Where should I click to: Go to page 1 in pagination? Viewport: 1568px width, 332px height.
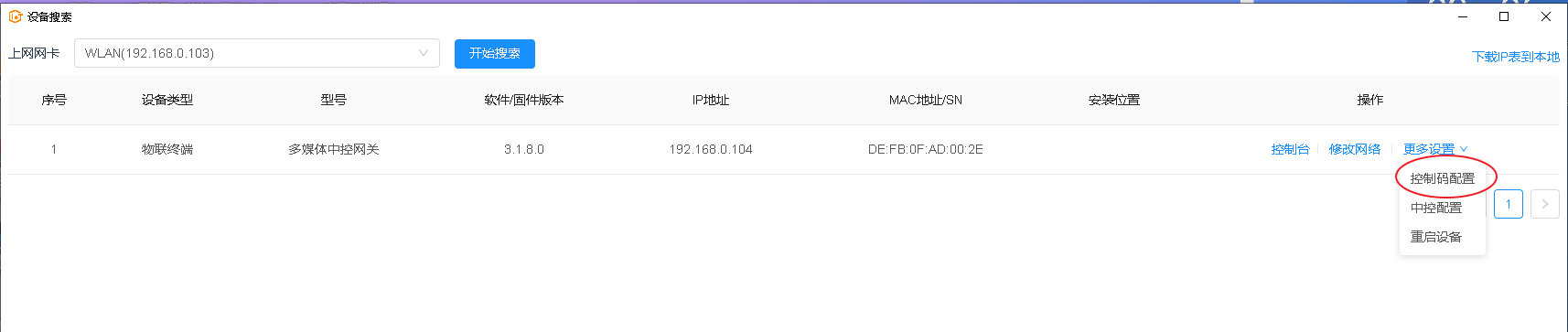pos(1509,204)
